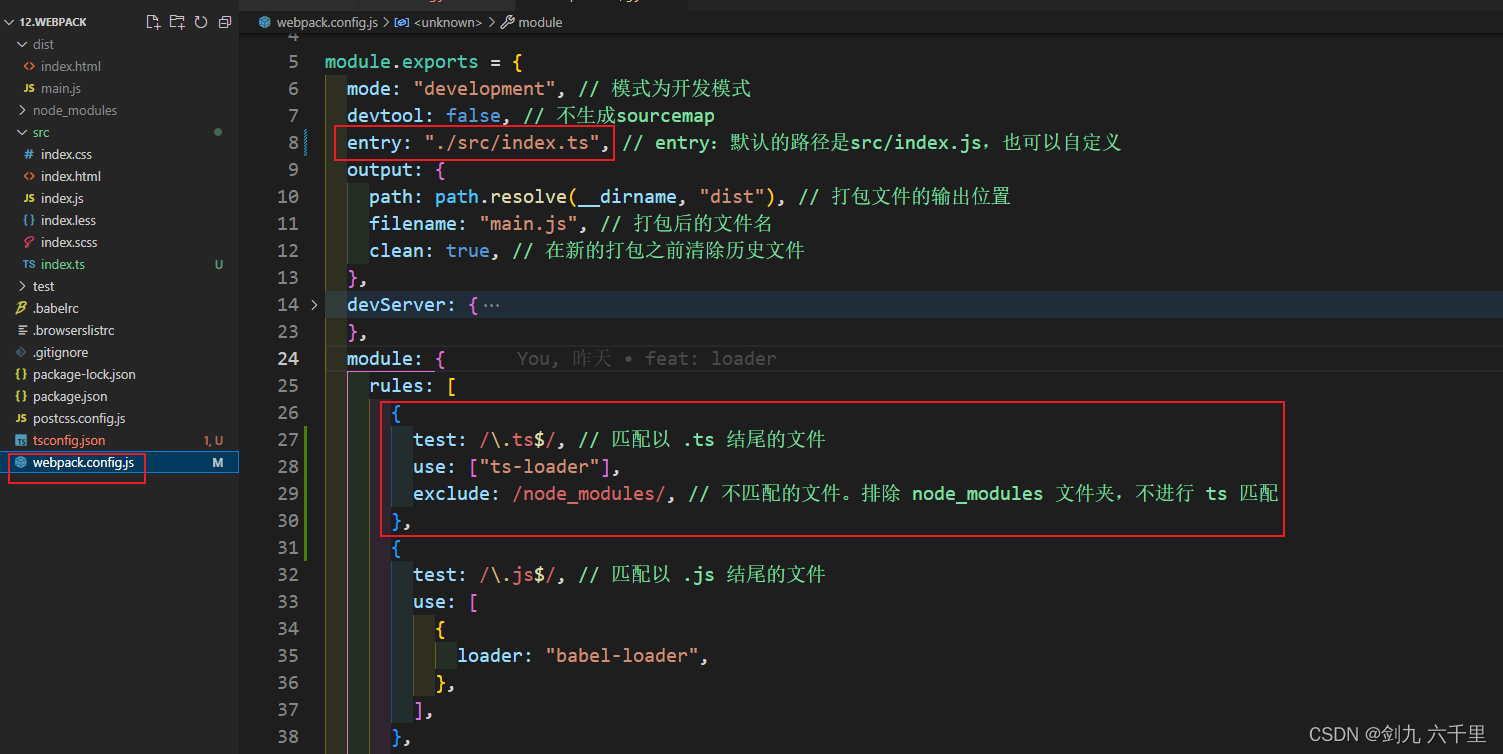Open index.js in the src folder
The image size is (1503, 754).
tap(62, 198)
